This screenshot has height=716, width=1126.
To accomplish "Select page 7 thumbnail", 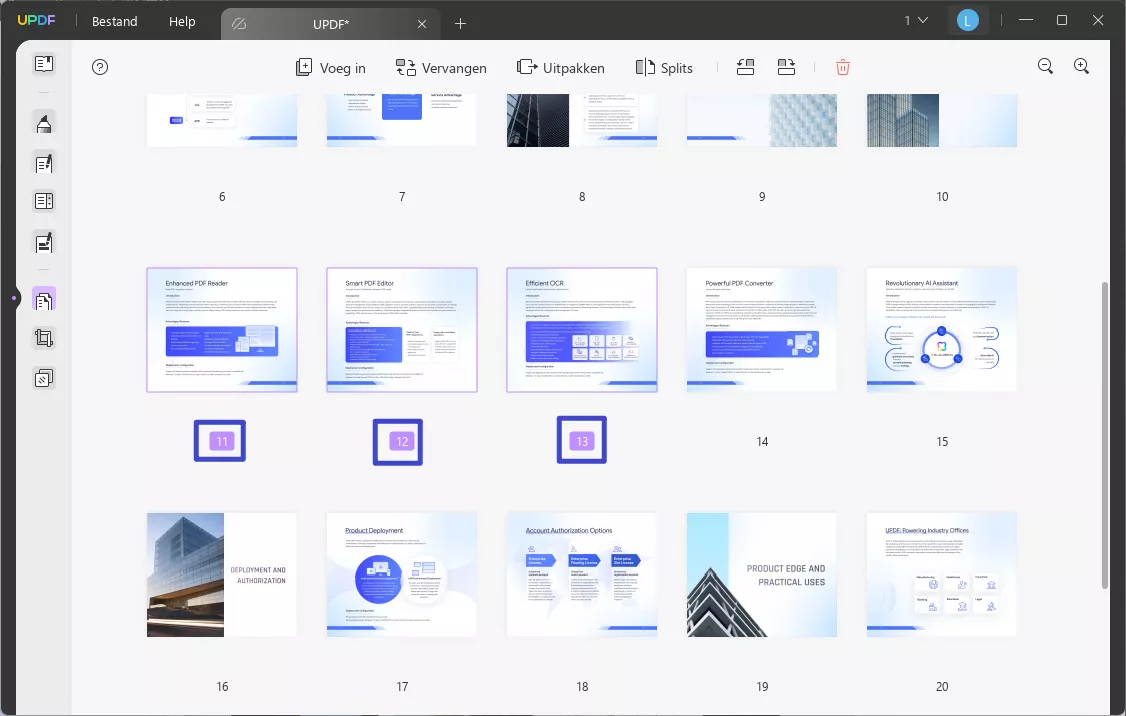I will pyautogui.click(x=402, y=121).
